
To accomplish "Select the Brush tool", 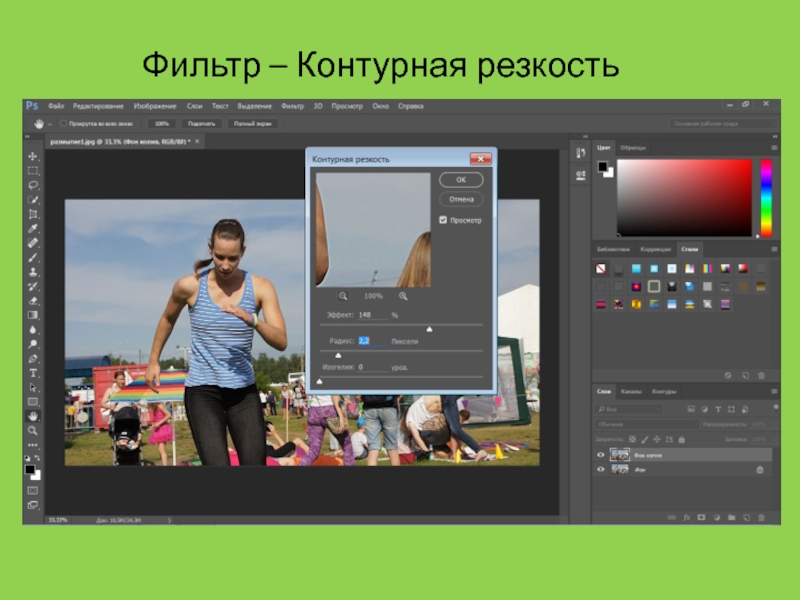I will coord(33,257).
